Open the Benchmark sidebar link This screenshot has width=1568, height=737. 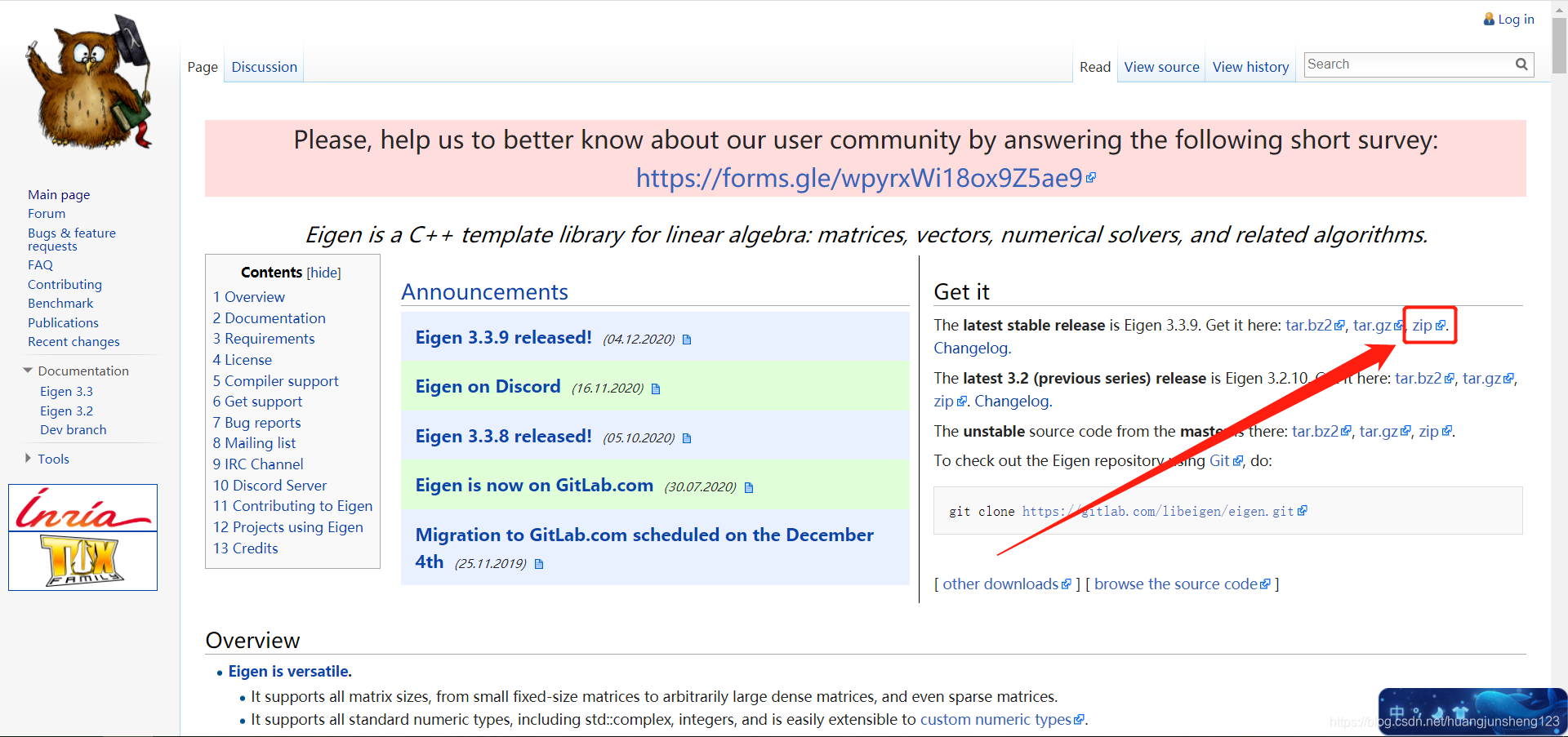point(60,303)
